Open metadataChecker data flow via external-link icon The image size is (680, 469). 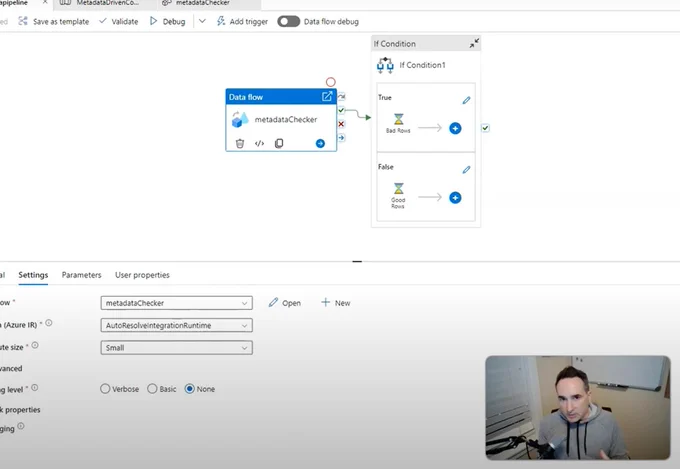point(327,96)
